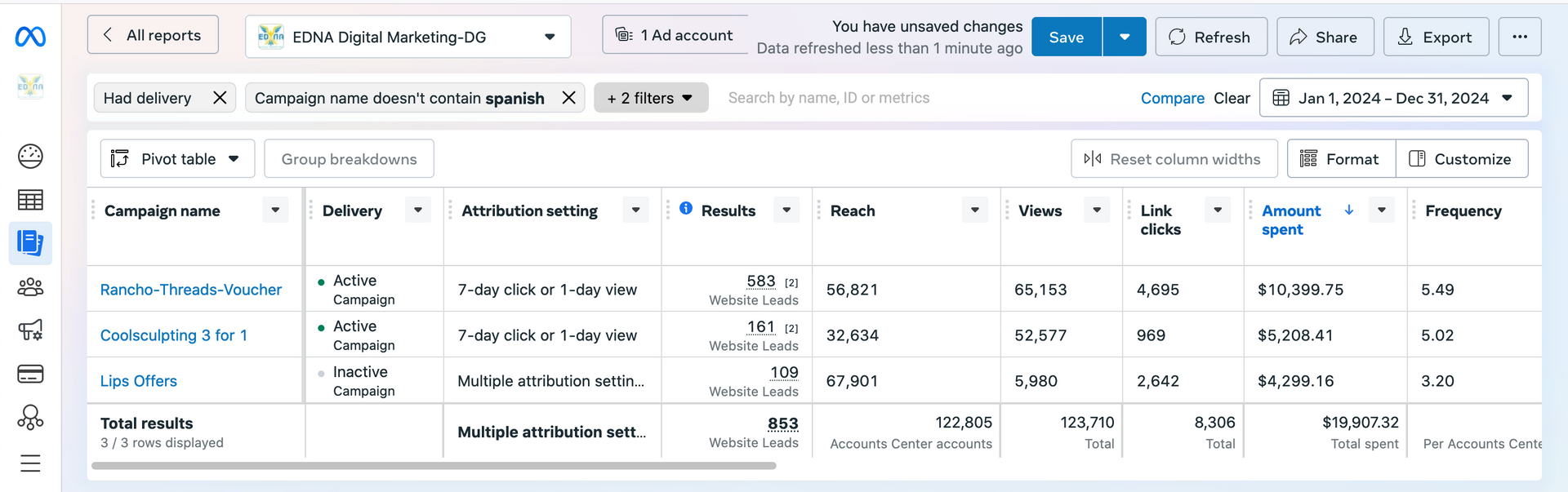
Task: Open Reach column dropdown arrow
Action: point(975,210)
